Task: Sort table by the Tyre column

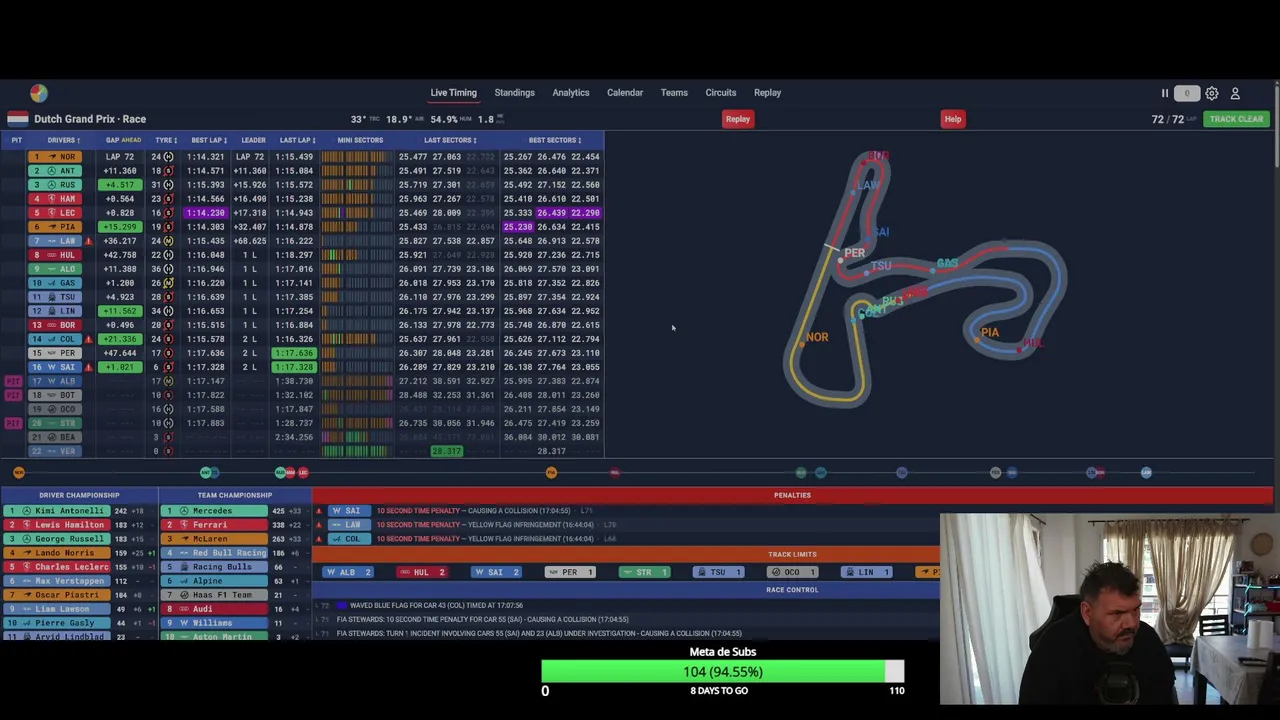Action: pos(165,140)
